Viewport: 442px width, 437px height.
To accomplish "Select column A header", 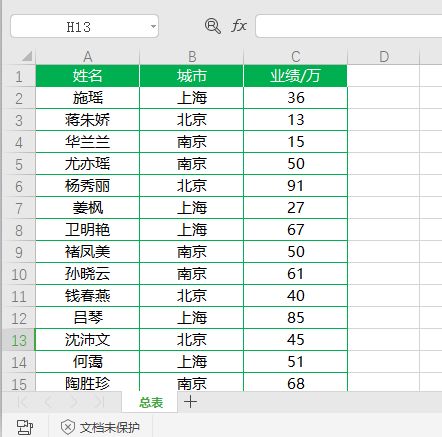I will coord(88,56).
